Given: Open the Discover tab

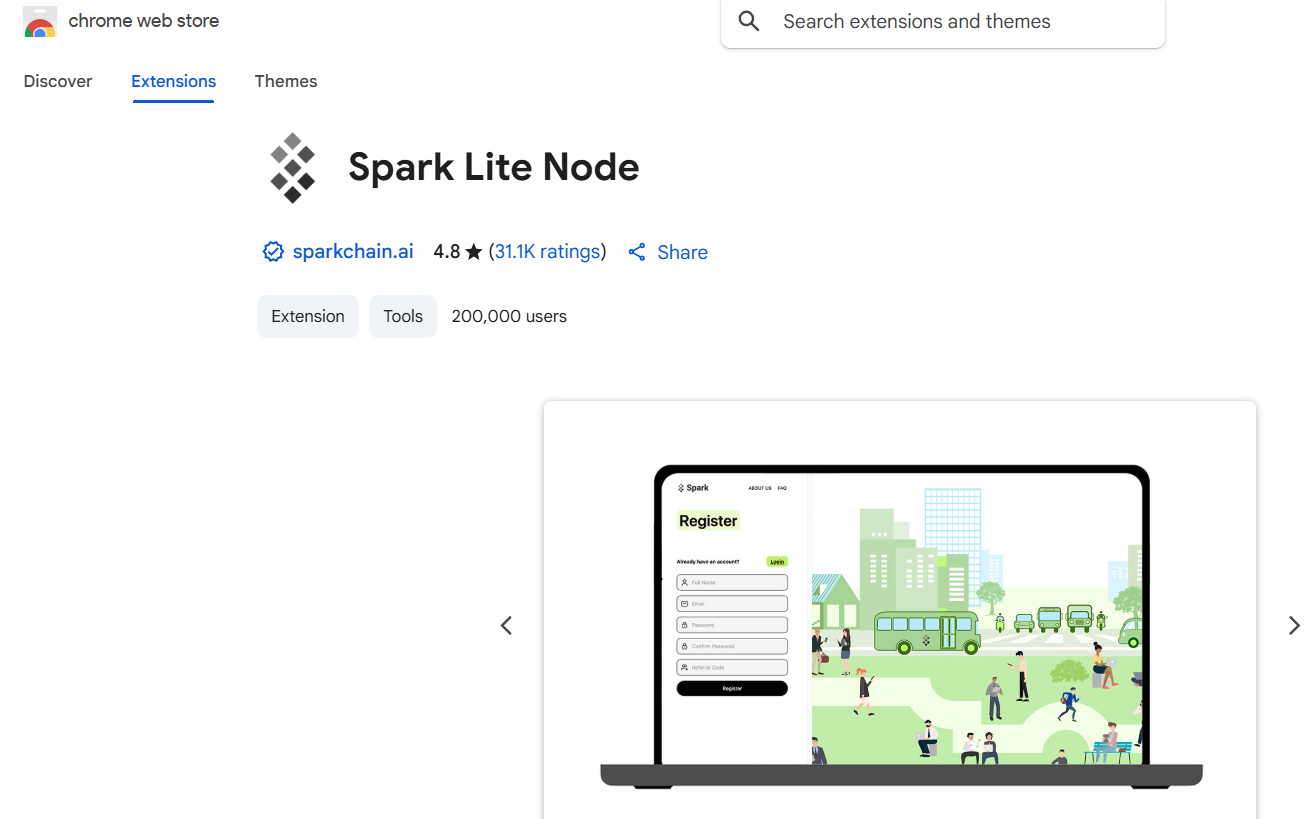Looking at the screenshot, I should point(58,82).
